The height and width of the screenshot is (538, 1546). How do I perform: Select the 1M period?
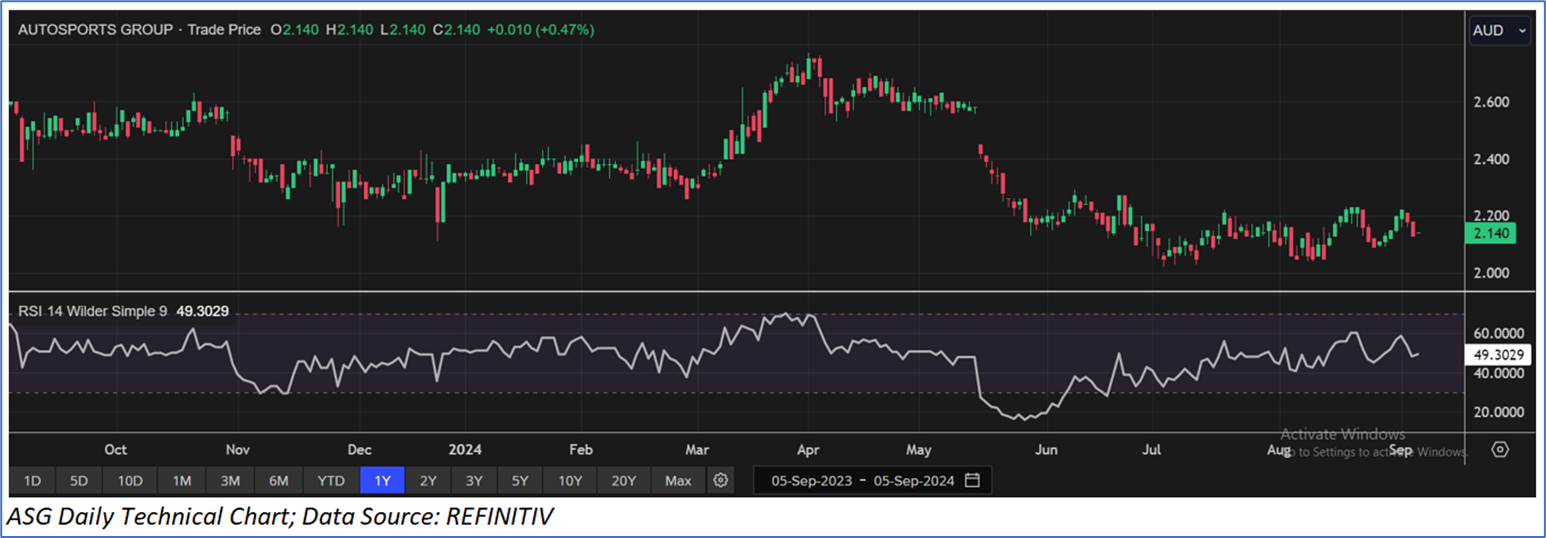pyautogui.click(x=181, y=481)
